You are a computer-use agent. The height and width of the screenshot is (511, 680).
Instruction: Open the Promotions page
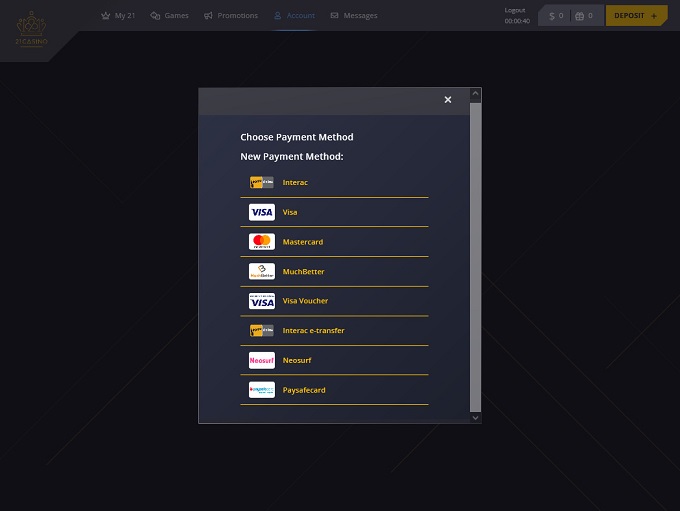231,16
